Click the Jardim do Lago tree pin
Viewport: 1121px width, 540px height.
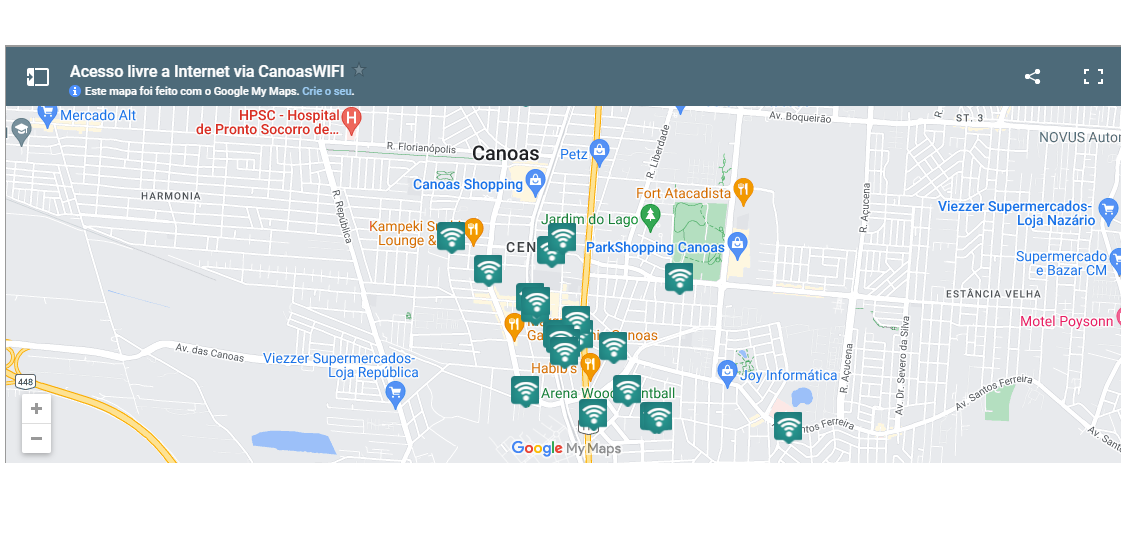[x=651, y=215]
